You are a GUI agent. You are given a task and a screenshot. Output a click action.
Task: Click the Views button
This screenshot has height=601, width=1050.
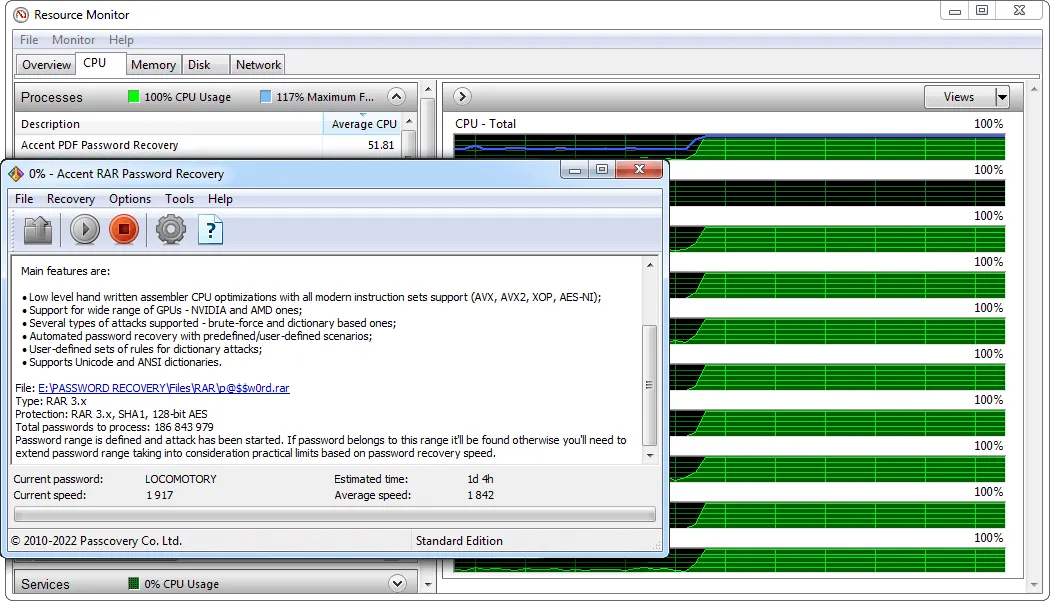click(x=959, y=97)
